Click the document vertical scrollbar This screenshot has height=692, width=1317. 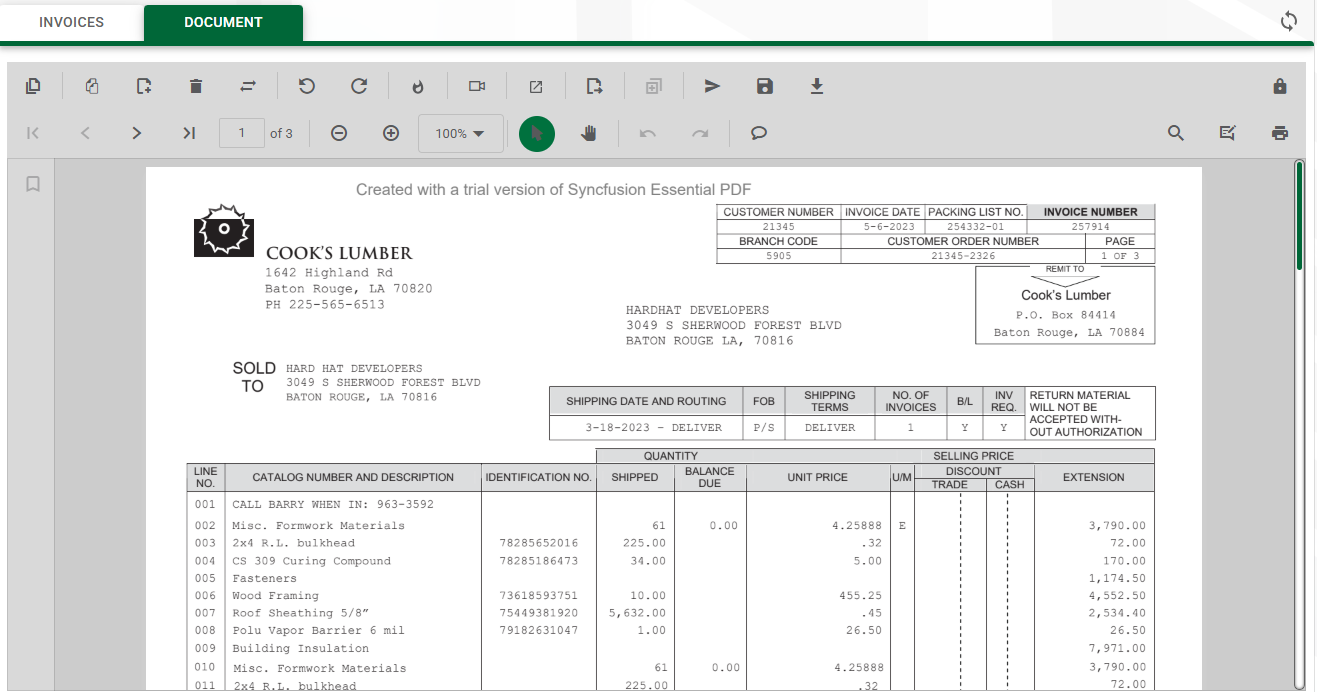tap(1299, 215)
